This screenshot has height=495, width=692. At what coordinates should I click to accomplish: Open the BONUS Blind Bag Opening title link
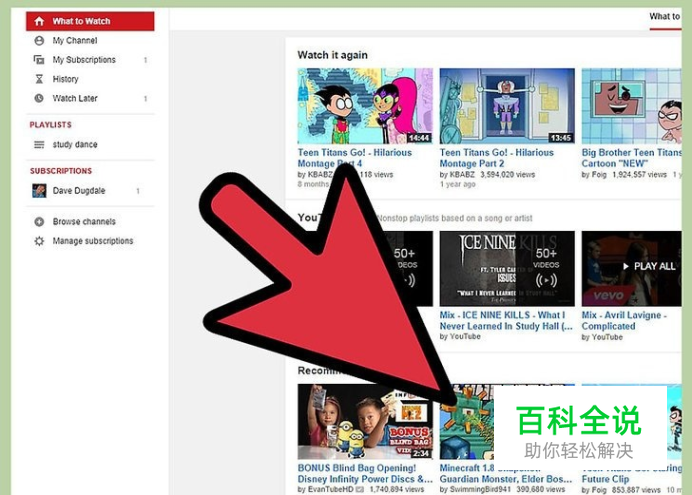tap(365, 473)
